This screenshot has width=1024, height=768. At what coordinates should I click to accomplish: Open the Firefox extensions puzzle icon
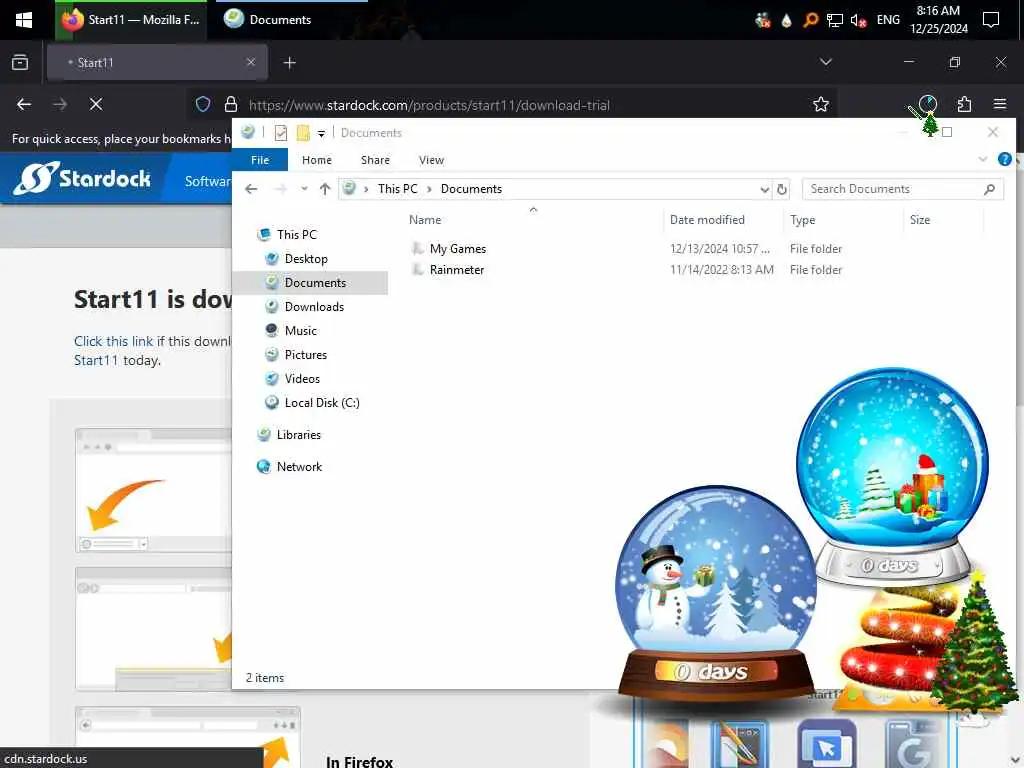pos(964,104)
